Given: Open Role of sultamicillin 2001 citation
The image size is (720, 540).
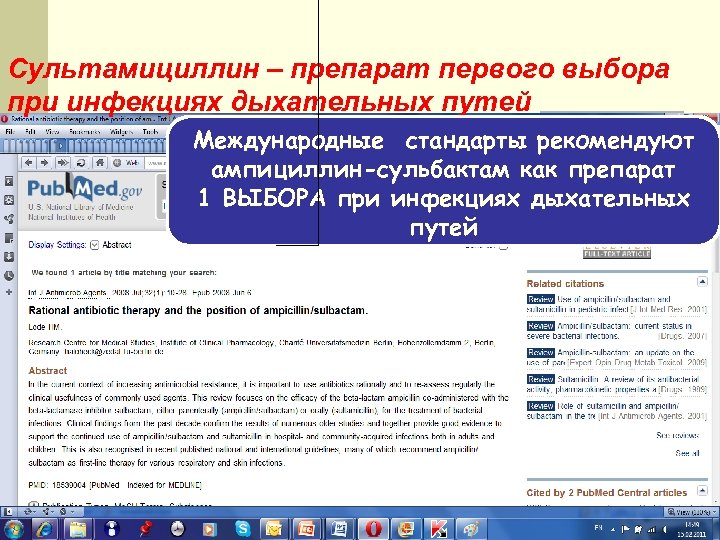Looking at the screenshot, I should [617, 411].
